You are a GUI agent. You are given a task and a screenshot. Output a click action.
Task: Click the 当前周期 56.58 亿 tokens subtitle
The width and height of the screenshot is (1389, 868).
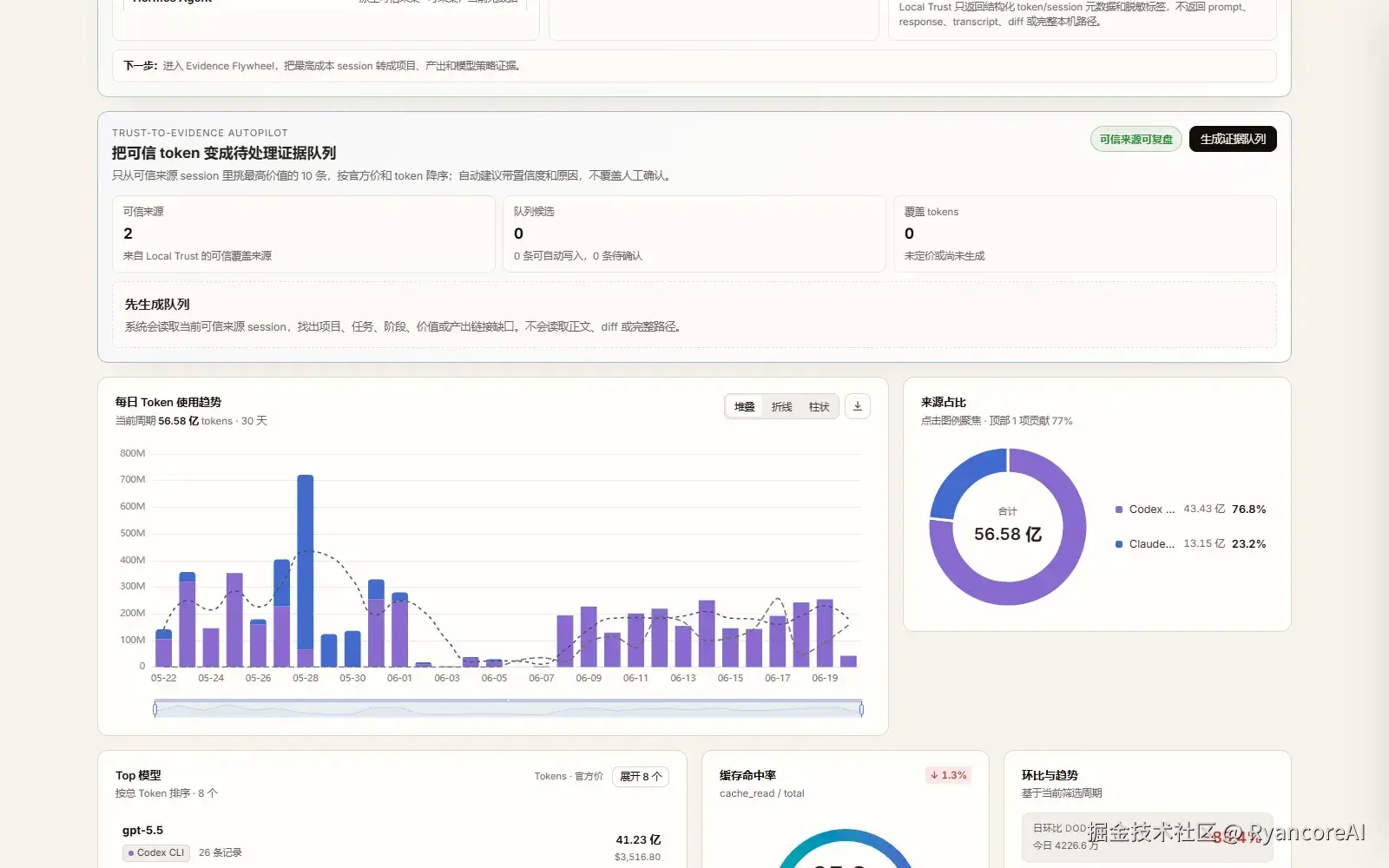pos(191,421)
